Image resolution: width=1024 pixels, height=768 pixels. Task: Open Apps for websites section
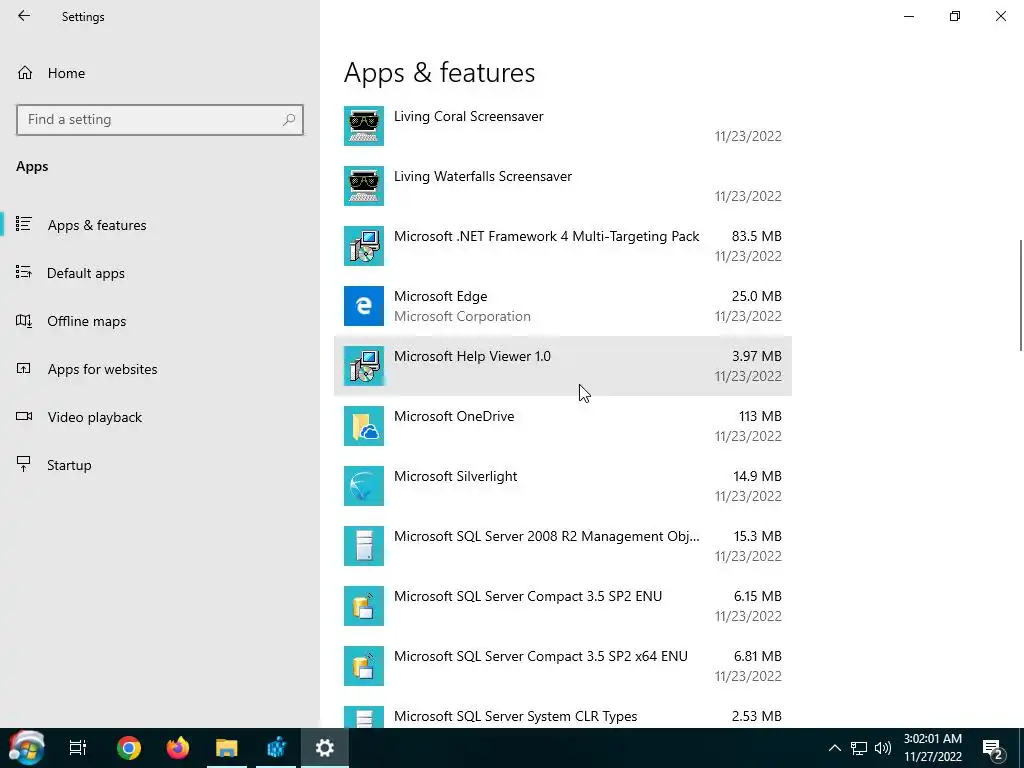click(x=160, y=369)
